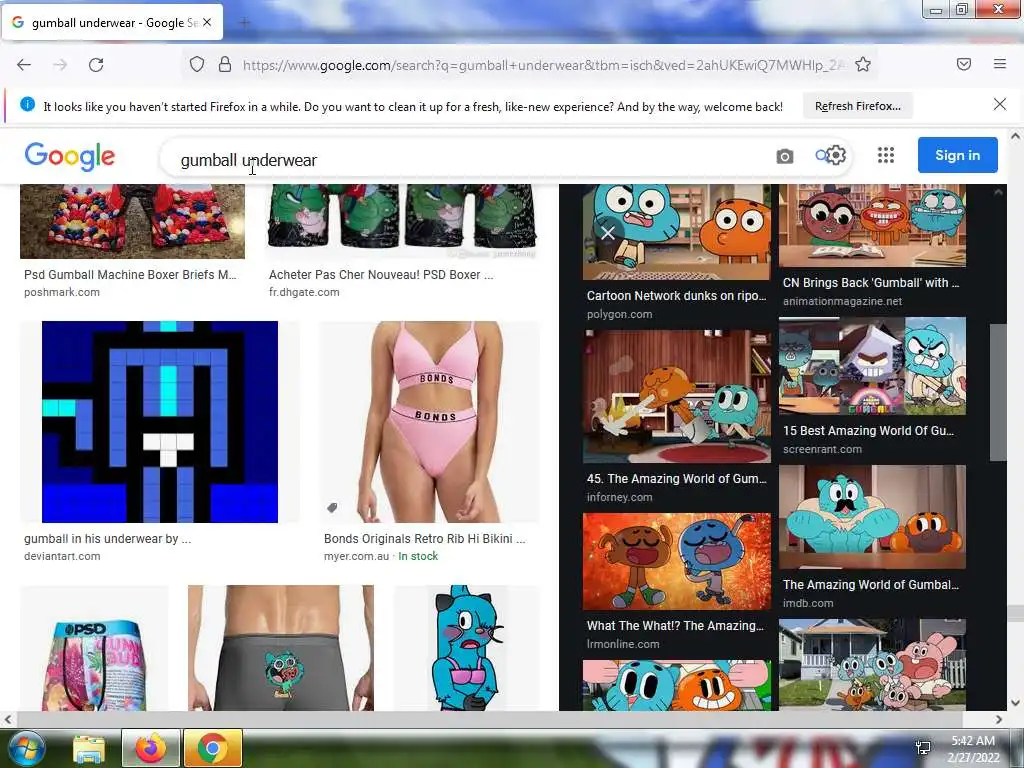Open the myer.com.au source link

tap(356, 556)
